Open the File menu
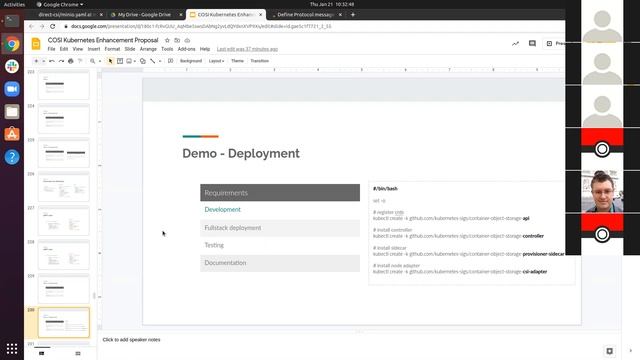 coord(51,49)
